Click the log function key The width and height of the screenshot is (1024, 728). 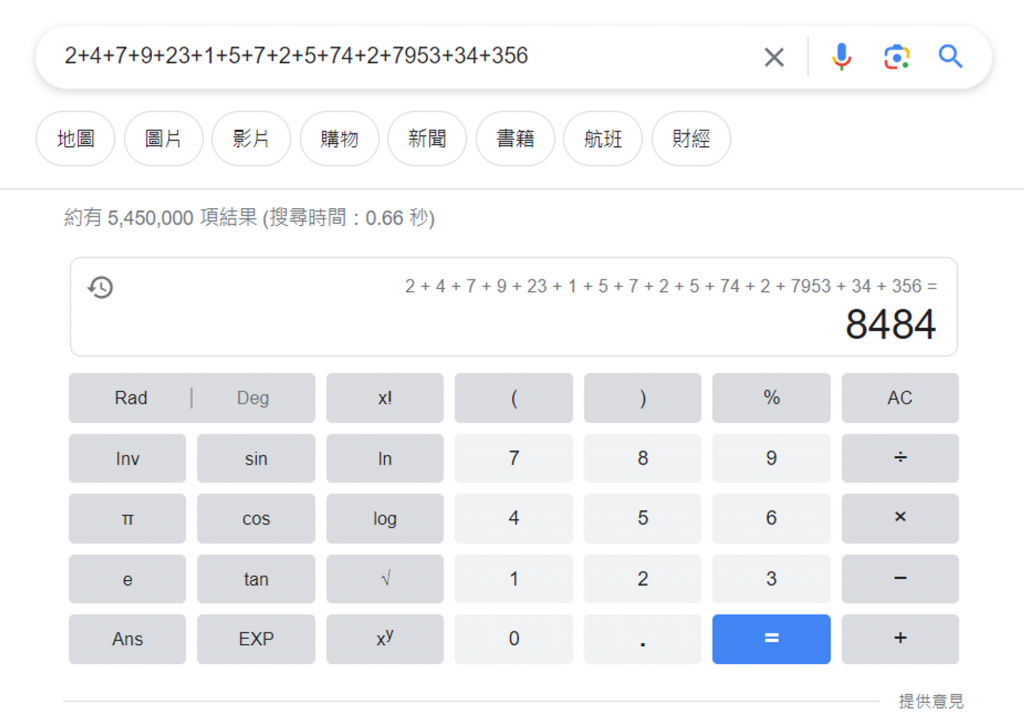point(385,518)
